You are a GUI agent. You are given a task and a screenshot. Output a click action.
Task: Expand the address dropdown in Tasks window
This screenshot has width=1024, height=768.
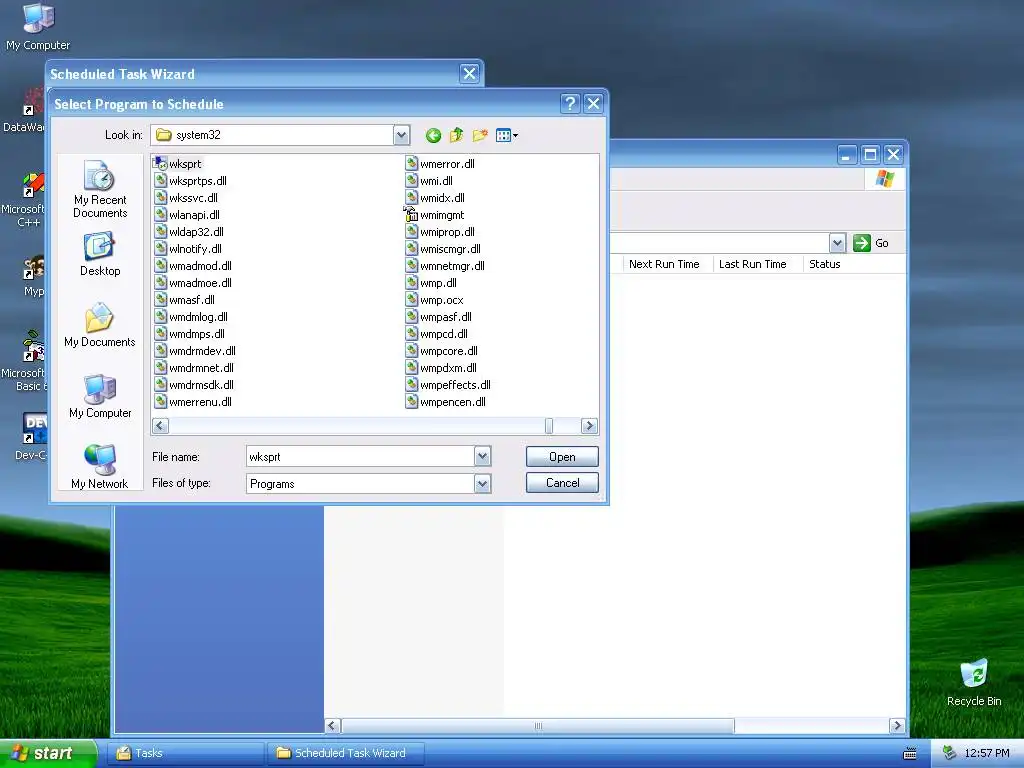click(837, 243)
